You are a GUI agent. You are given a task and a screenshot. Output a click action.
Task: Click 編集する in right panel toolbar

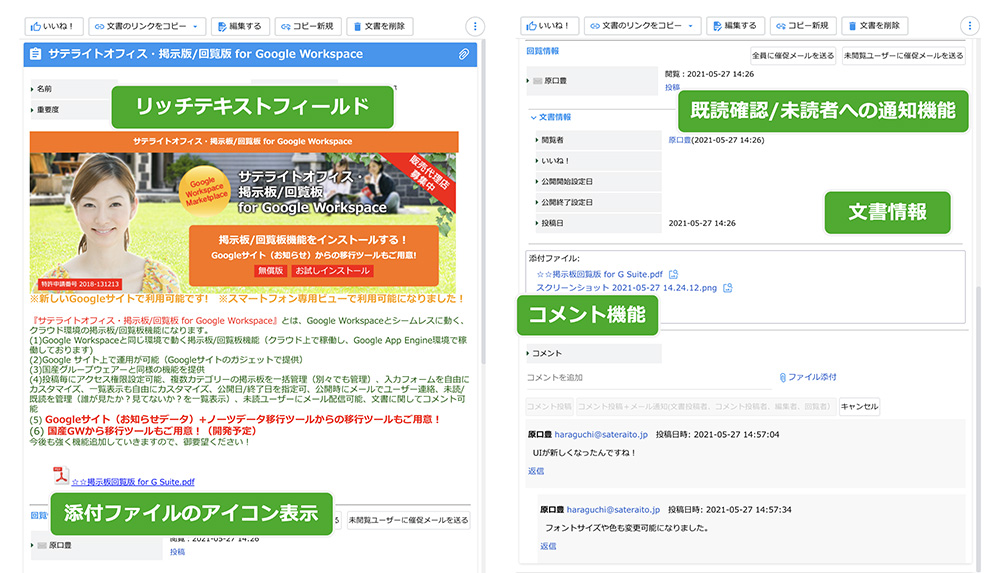tap(735, 26)
